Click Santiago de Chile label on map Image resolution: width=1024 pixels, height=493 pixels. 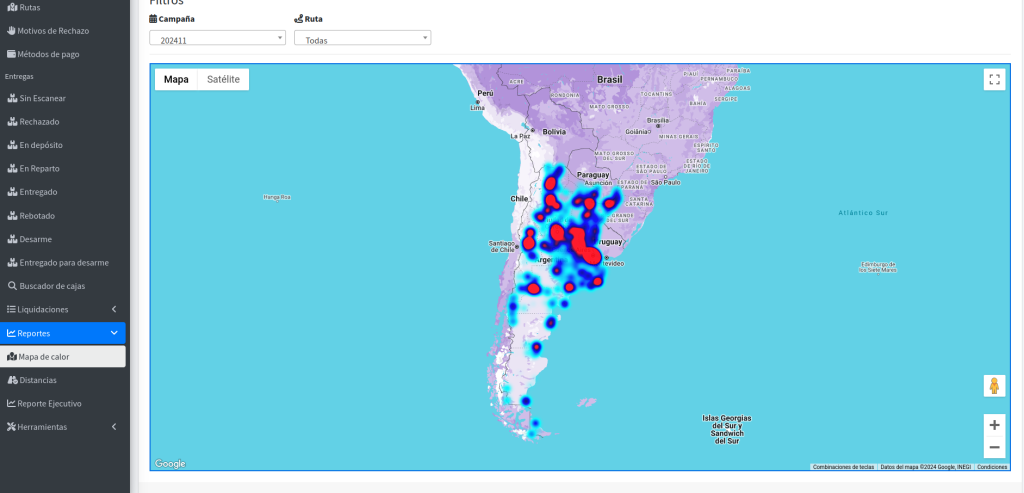502,246
